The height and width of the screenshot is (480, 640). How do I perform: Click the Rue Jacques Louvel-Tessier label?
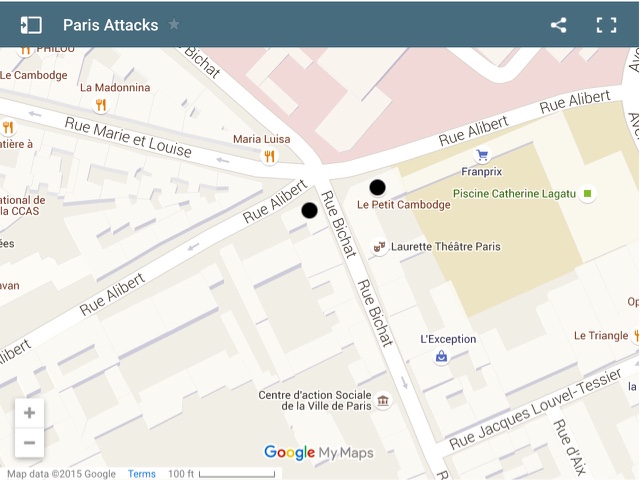pos(536,408)
